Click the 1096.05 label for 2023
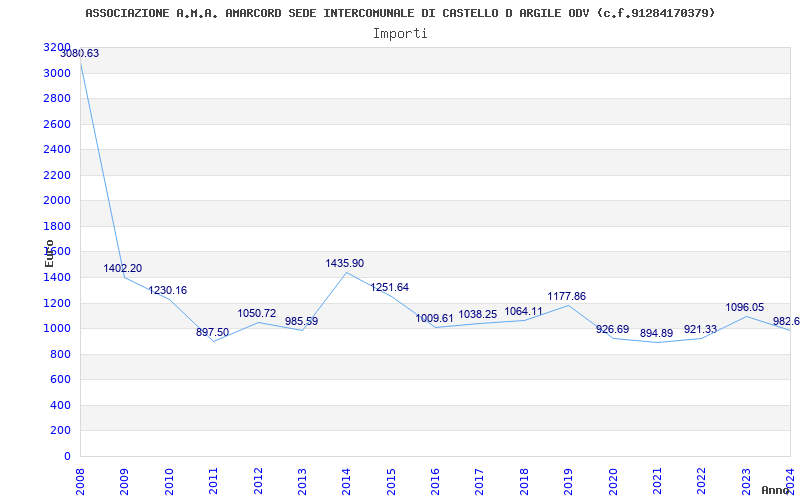This screenshot has width=800, height=500. pyautogui.click(x=745, y=307)
